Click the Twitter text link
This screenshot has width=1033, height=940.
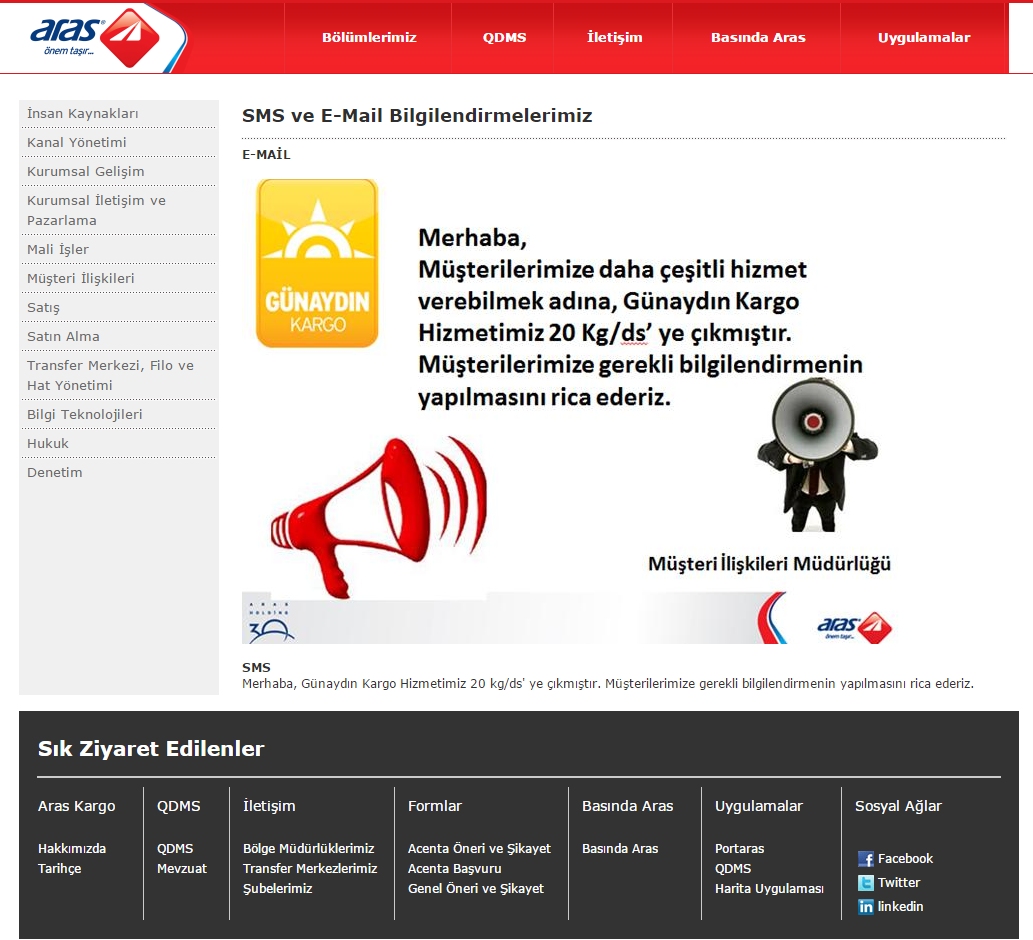point(899,882)
